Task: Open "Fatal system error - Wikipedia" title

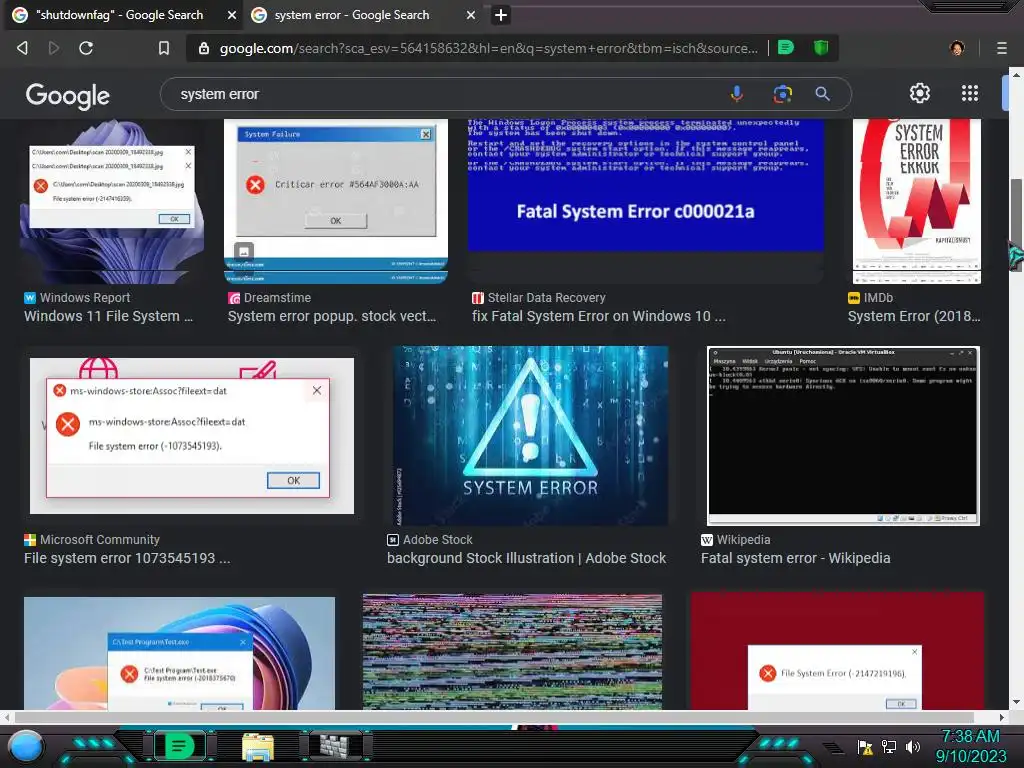Action: 795,558
